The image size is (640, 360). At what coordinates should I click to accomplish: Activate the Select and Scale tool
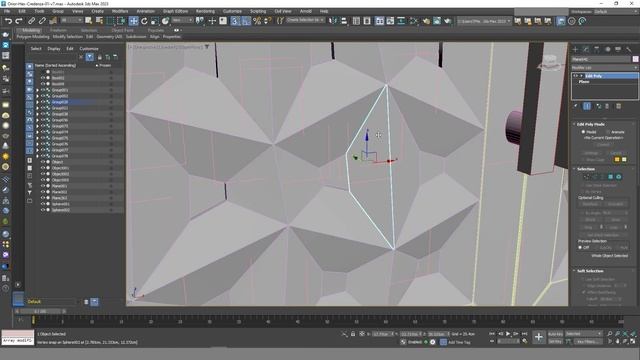[x=155, y=21]
